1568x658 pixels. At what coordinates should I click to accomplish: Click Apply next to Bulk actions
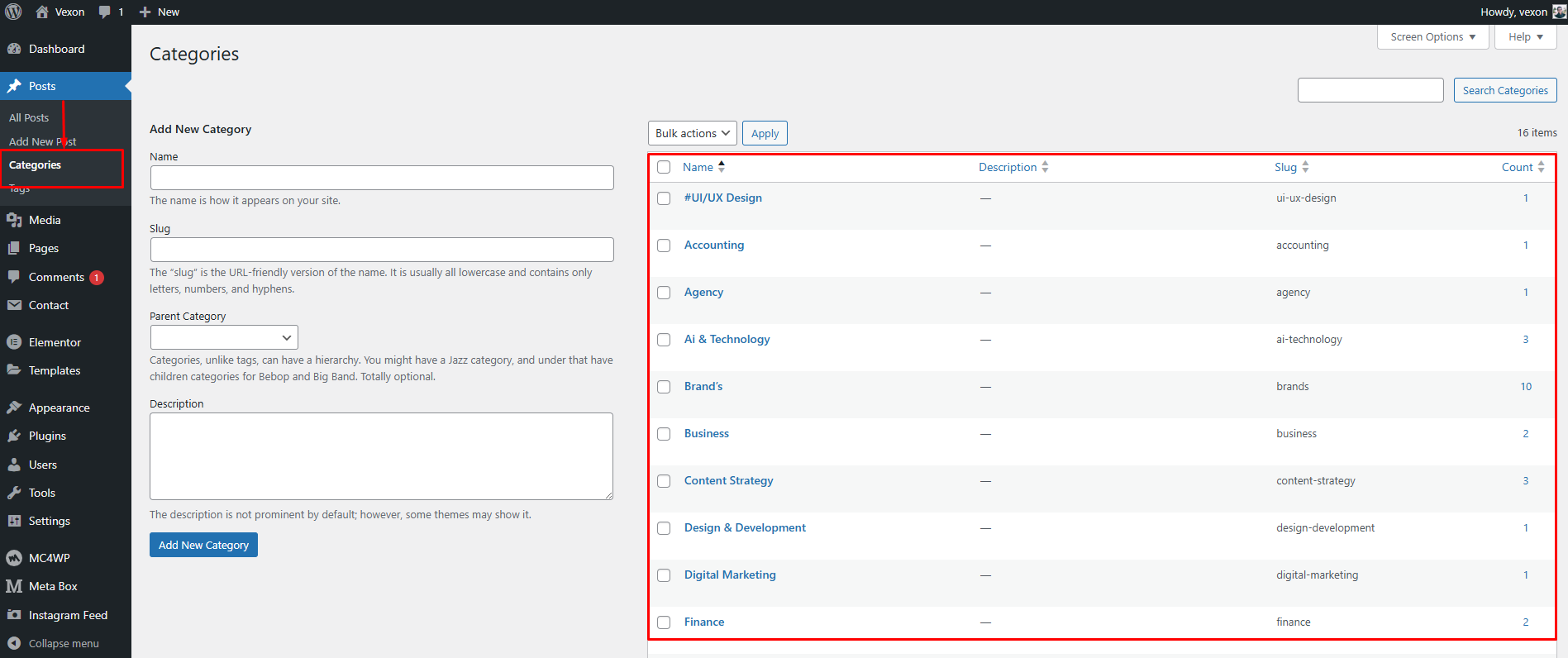click(765, 133)
